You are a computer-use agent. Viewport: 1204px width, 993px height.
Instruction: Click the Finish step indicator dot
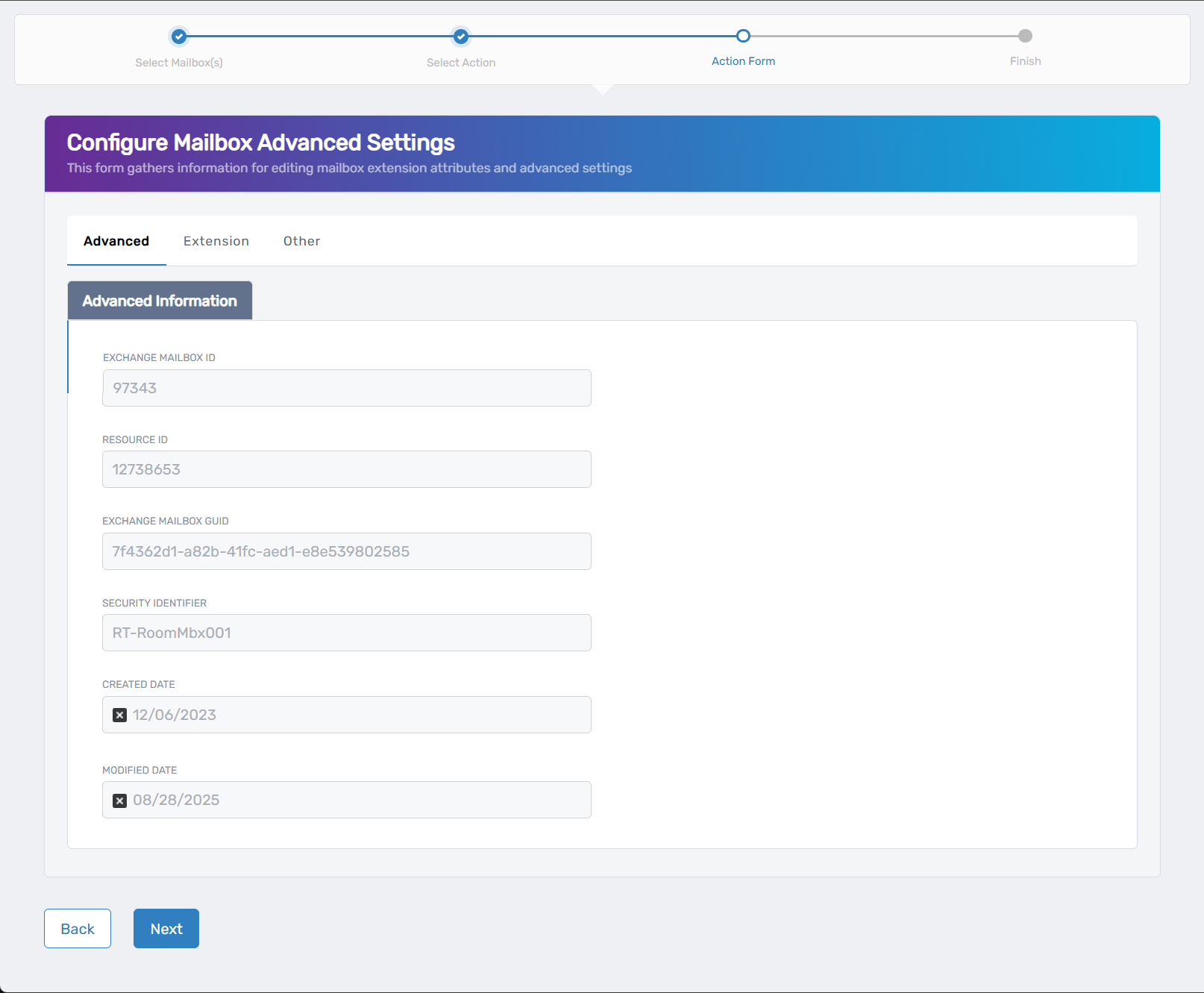pos(1024,36)
